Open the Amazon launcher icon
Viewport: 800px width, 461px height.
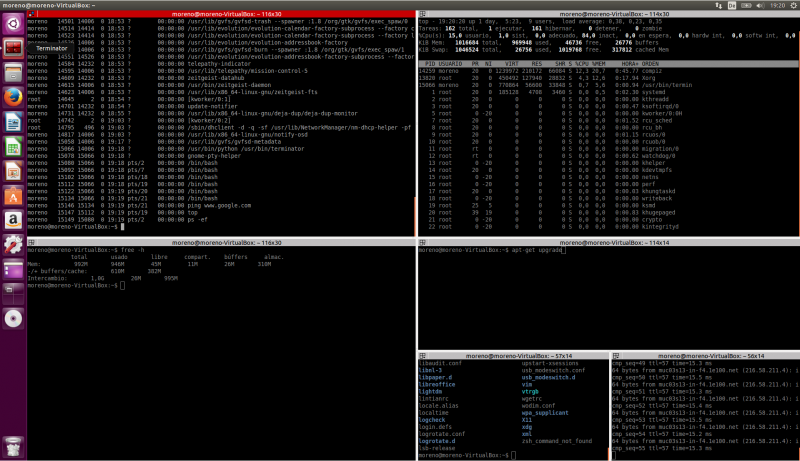pyautogui.click(x=13, y=220)
